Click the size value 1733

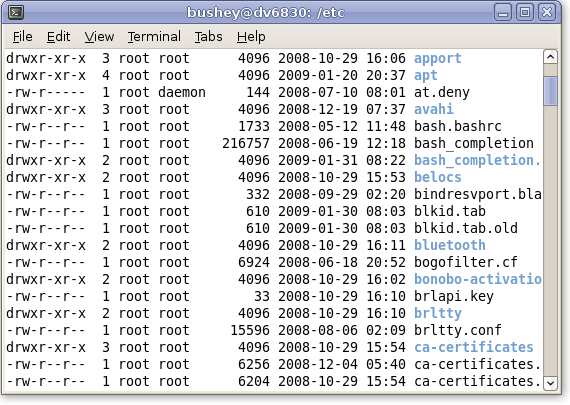(254, 126)
